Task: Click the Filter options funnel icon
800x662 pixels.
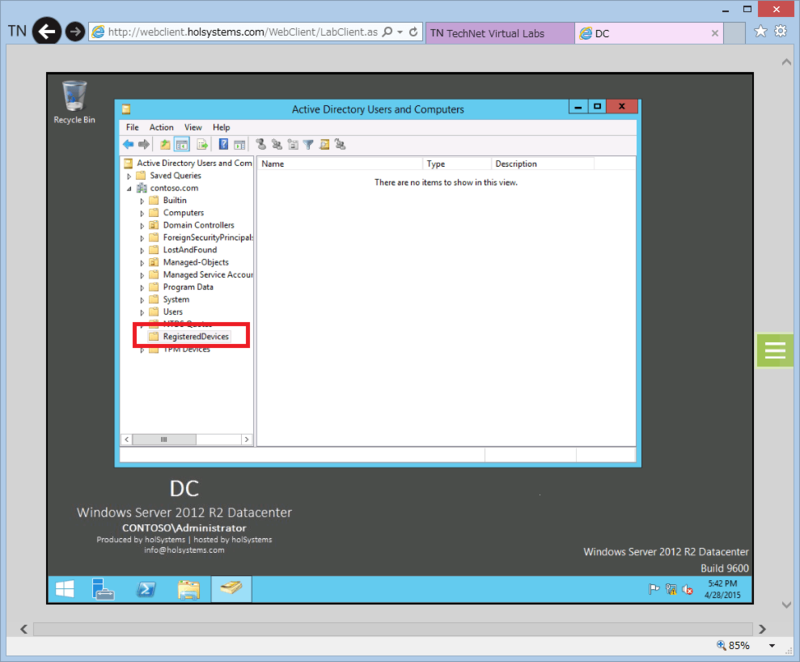Action: (x=308, y=145)
